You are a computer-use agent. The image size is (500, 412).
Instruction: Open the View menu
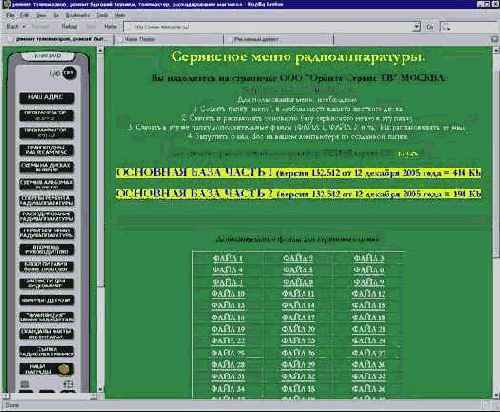point(41,15)
